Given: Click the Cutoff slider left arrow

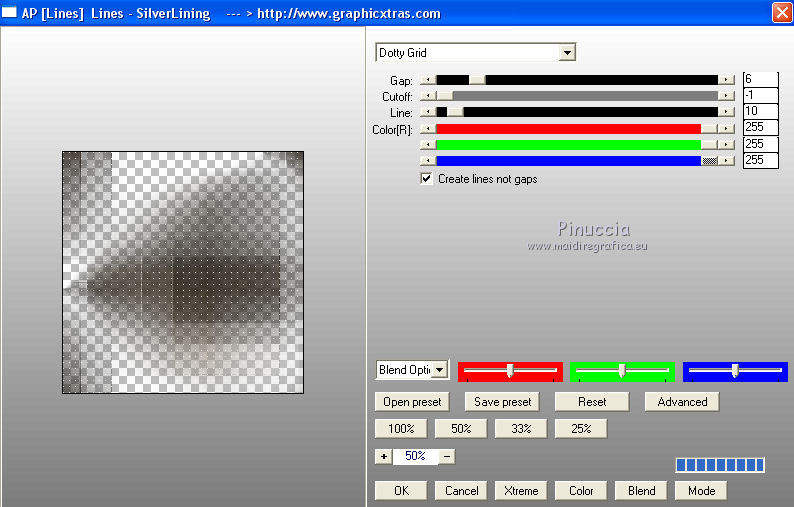Looking at the screenshot, I should pos(428,96).
